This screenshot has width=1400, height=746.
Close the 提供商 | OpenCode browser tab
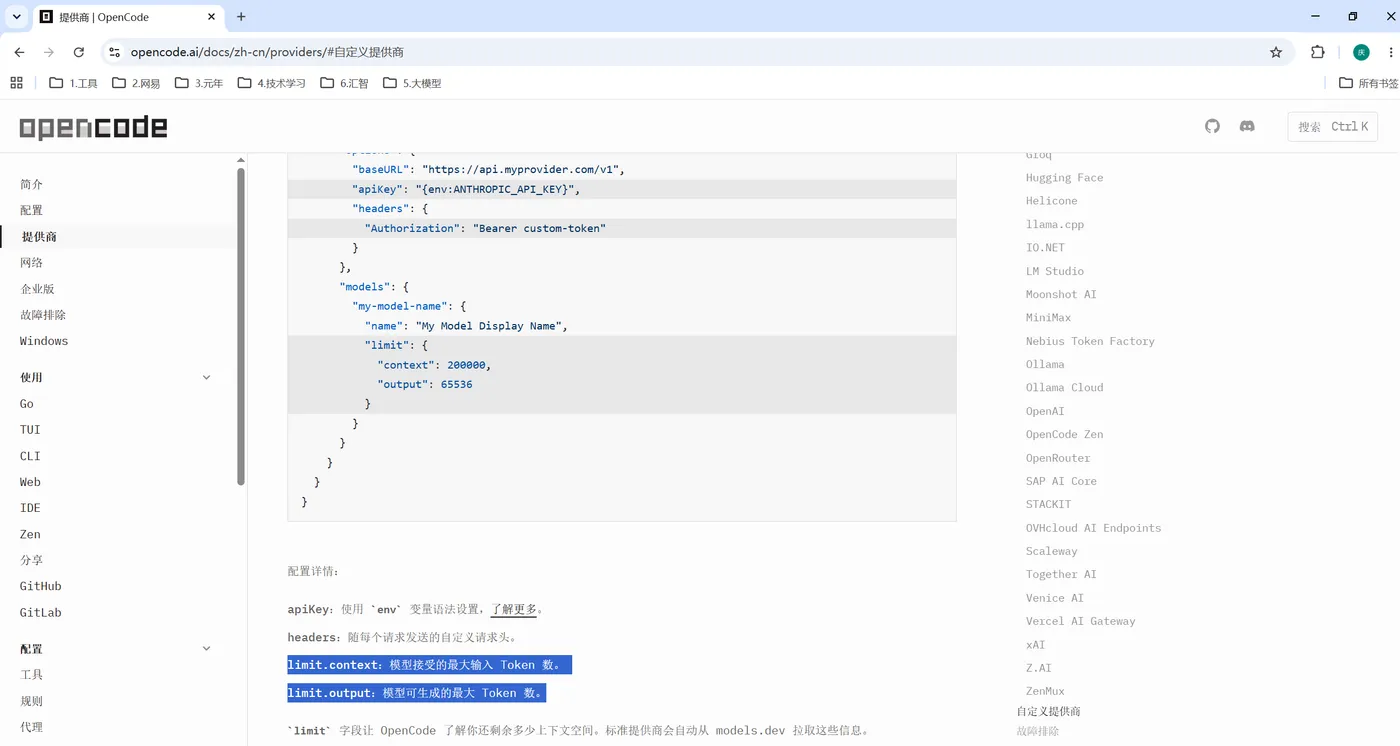pyautogui.click(x=212, y=17)
